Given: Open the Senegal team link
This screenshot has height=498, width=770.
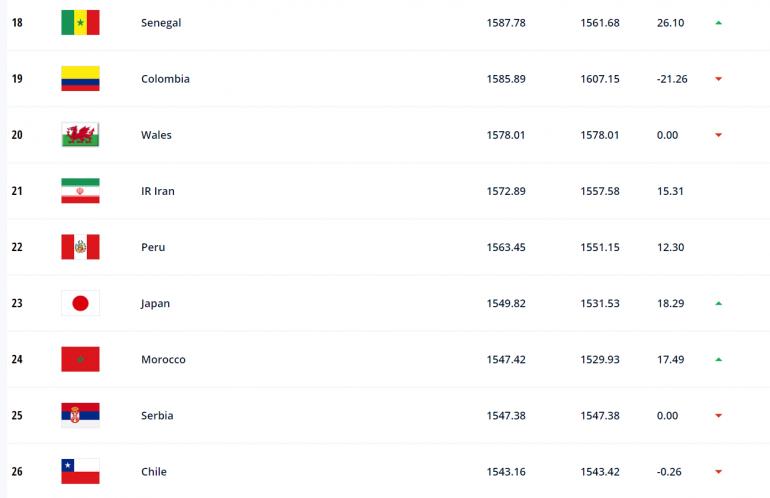Looking at the screenshot, I should (161, 23).
